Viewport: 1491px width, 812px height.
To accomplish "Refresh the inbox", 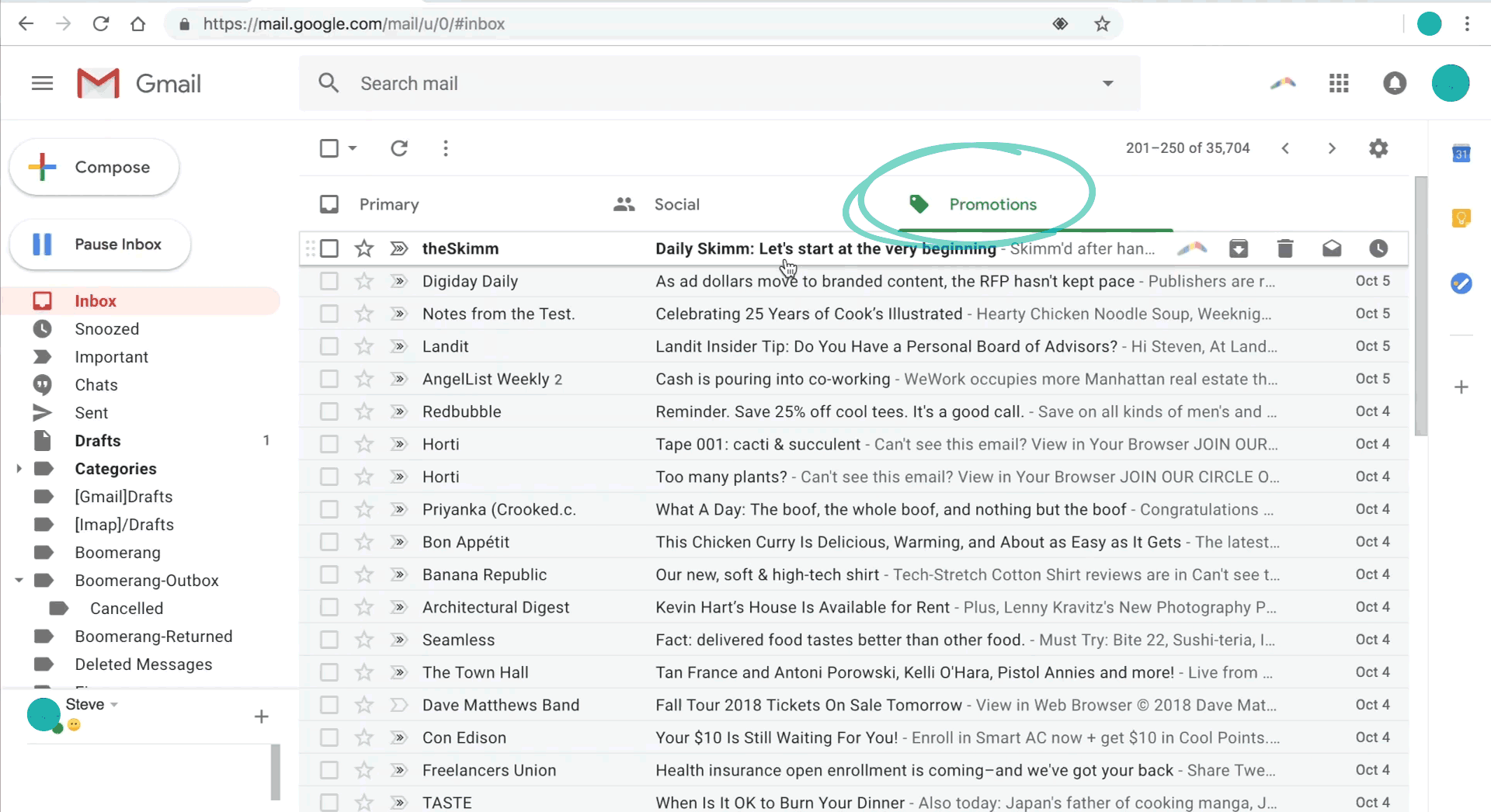I will [x=399, y=148].
